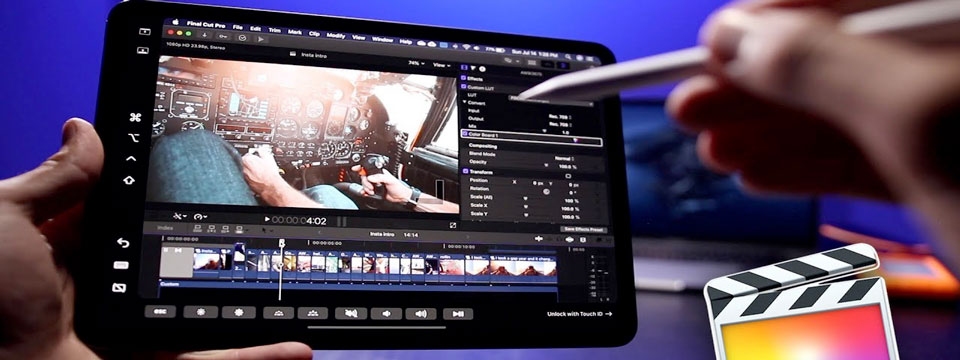
Task: Open the File menu
Action: tap(238, 28)
